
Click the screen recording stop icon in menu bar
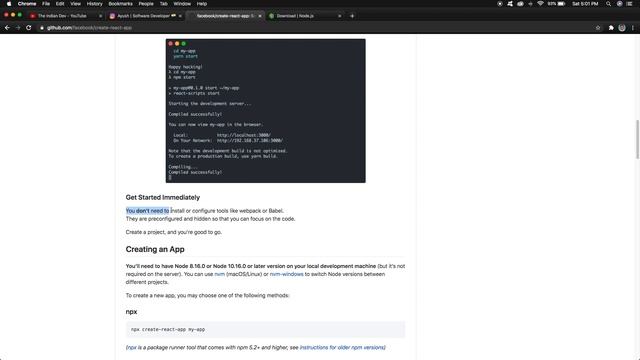(500, 4)
